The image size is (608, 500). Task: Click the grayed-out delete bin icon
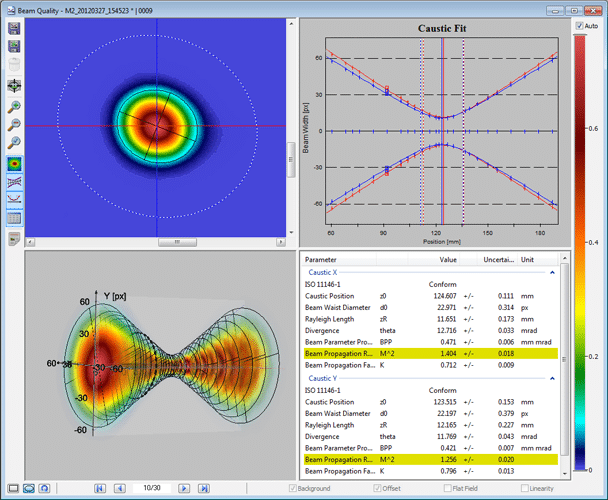pyautogui.click(x=14, y=64)
